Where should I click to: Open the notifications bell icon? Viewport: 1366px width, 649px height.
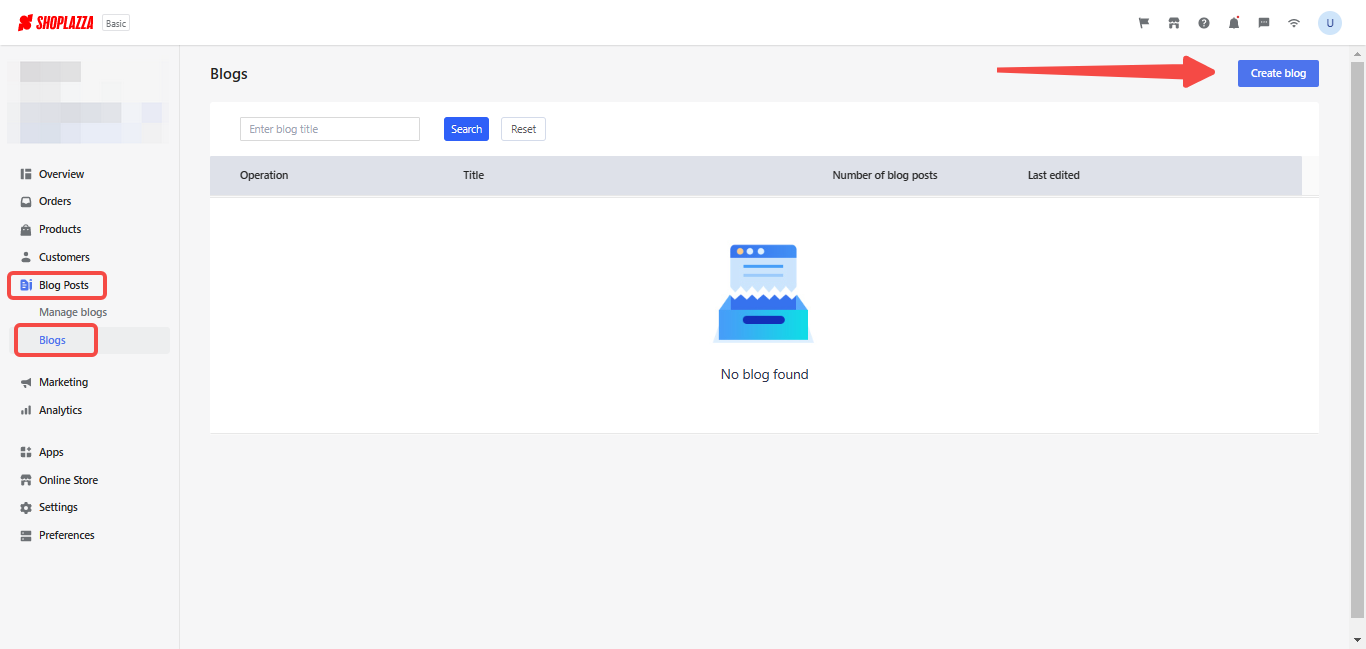tap(1234, 23)
